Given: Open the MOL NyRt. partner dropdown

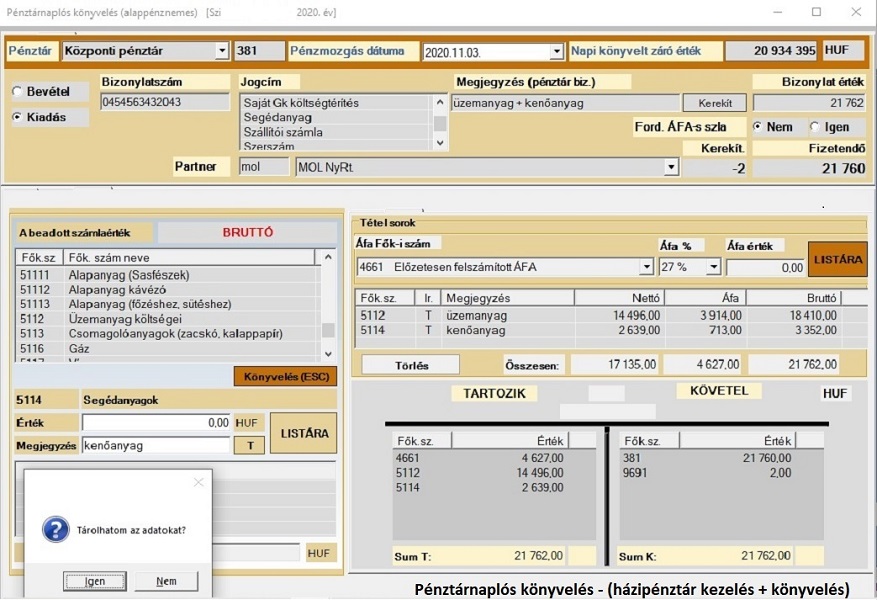Looking at the screenshot, I should [671, 165].
